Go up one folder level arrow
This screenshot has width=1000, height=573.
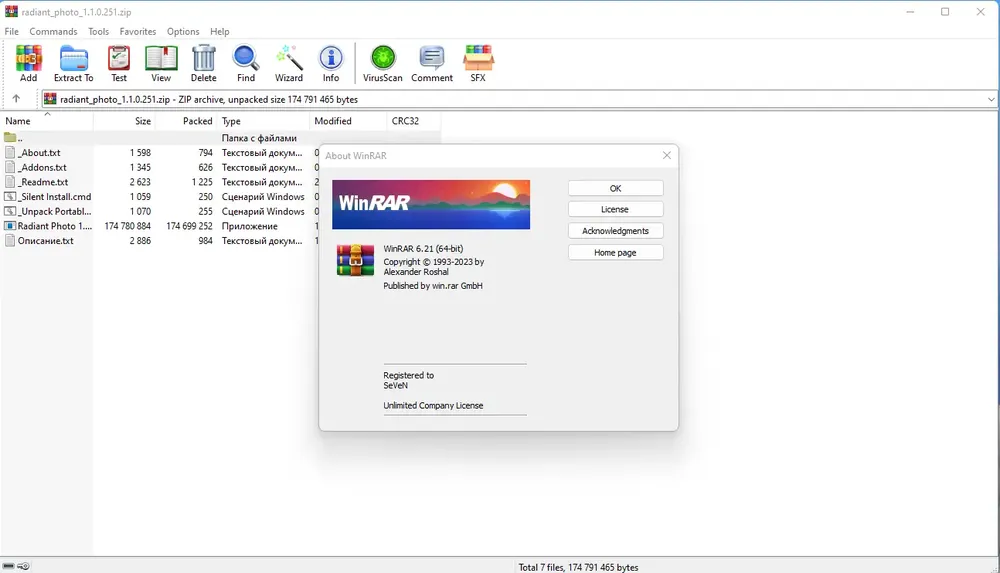16,99
